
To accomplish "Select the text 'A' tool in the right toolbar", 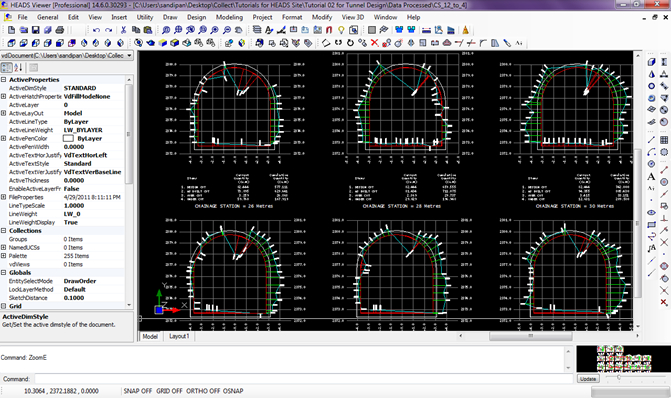I will coord(651,177).
